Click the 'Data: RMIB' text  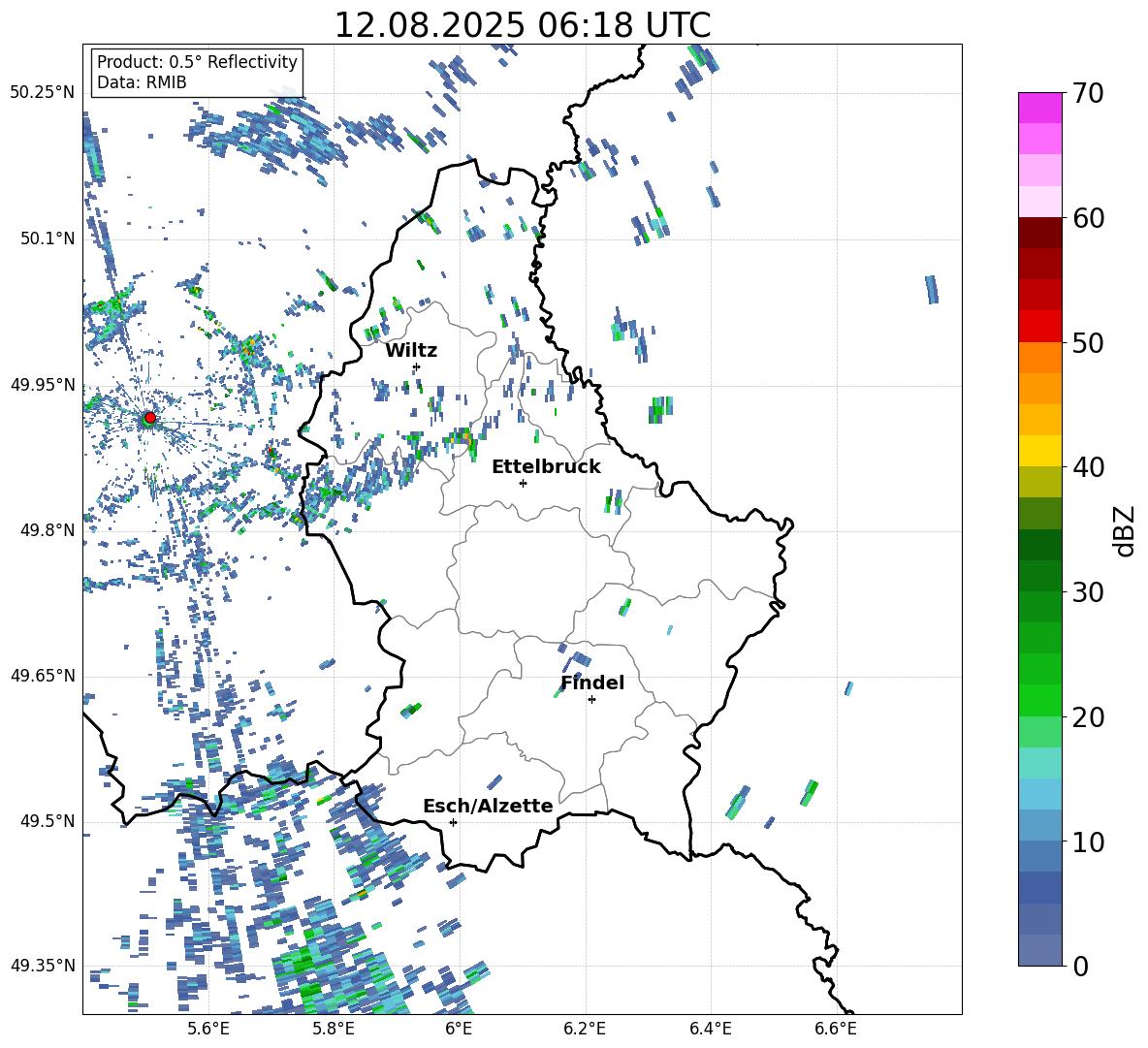(142, 82)
